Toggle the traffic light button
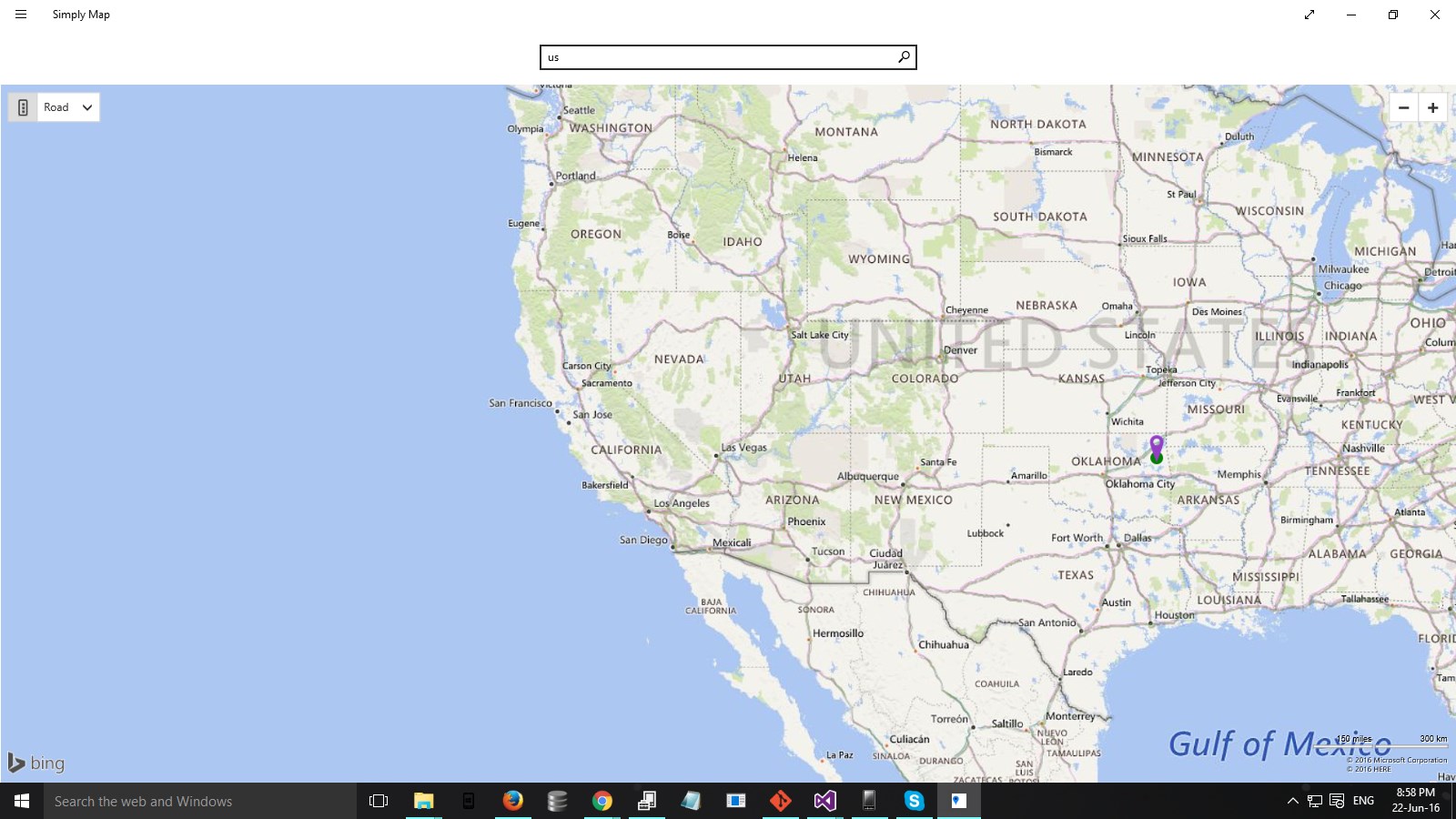Image resolution: width=1456 pixels, height=819 pixels. pos(23,107)
